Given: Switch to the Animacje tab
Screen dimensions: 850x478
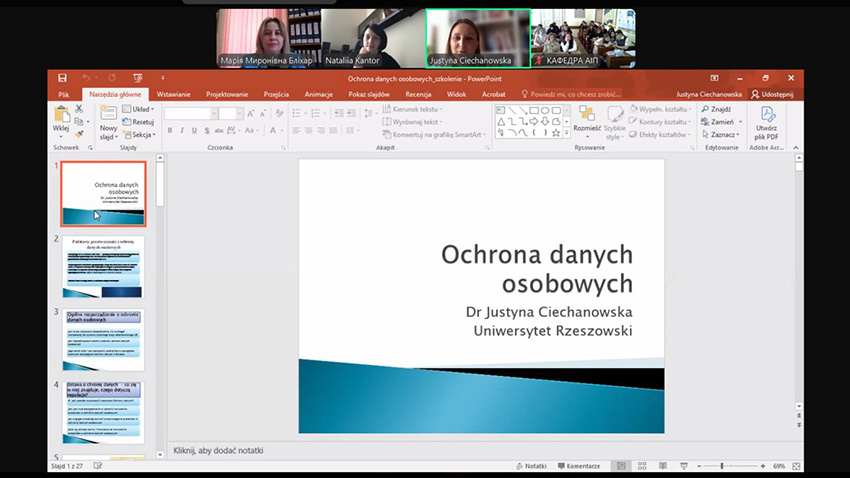Looking at the screenshot, I should click(x=318, y=94).
